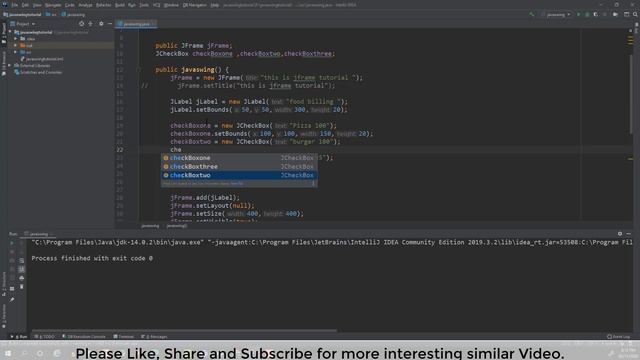The width and height of the screenshot is (640, 360).
Task: Open the Tools menu
Action: pyautogui.click(x=144, y=5)
